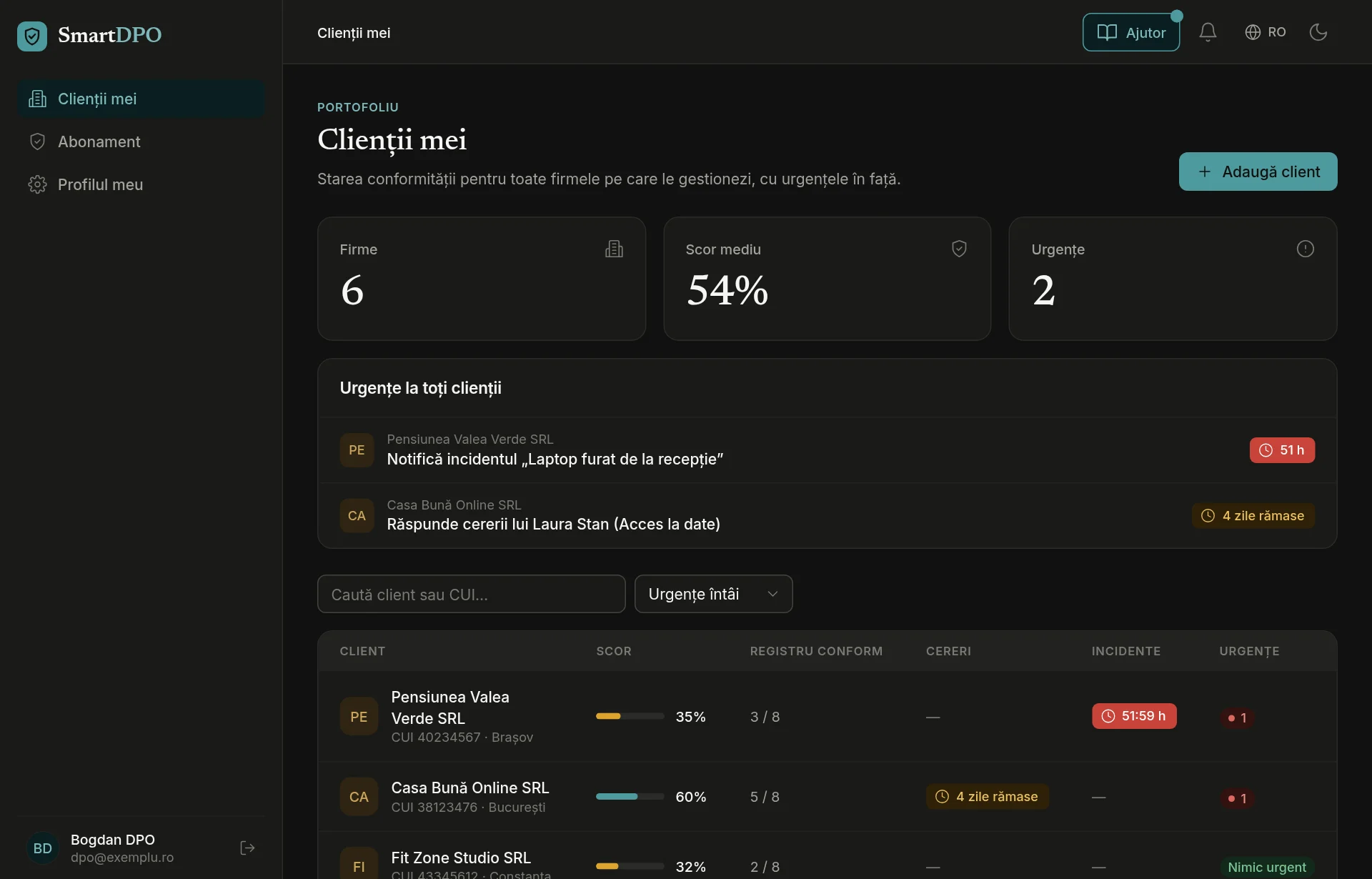Screen dimensions: 1372x879
Task: Click CA avatar in Casa Bună Online table row
Action: pos(359,797)
